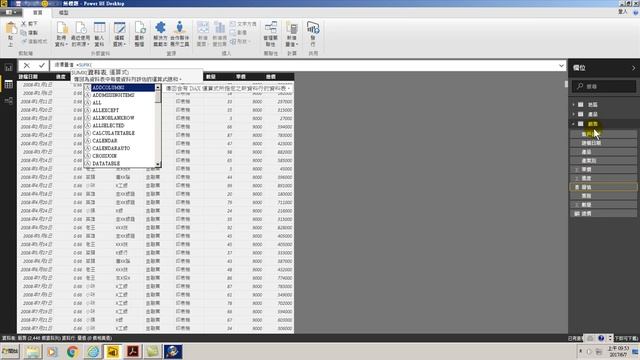Click the system tray clock
This screenshot has width=640, height=360.
pos(618,351)
